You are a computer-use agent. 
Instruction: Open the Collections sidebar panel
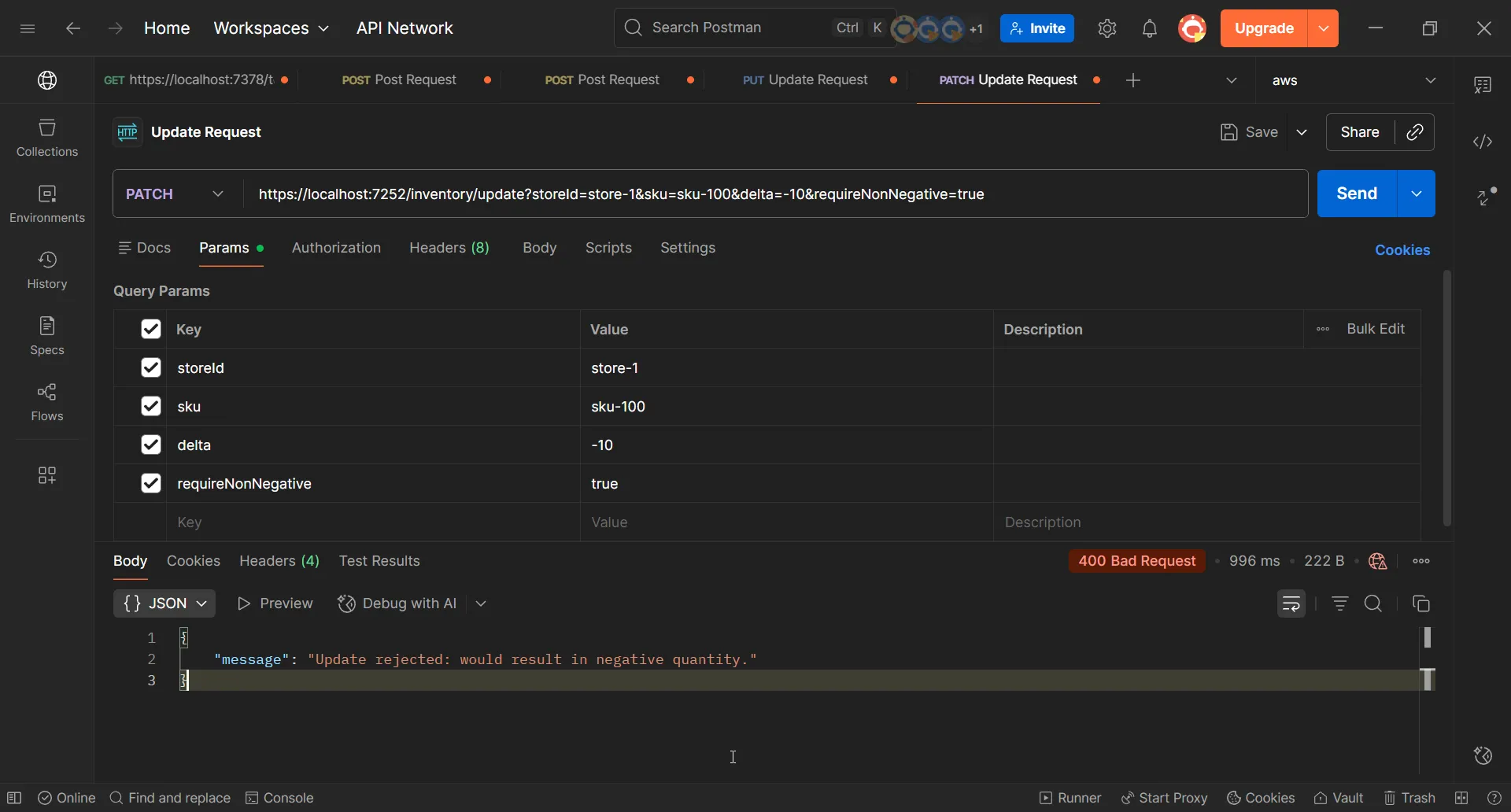[x=47, y=136]
